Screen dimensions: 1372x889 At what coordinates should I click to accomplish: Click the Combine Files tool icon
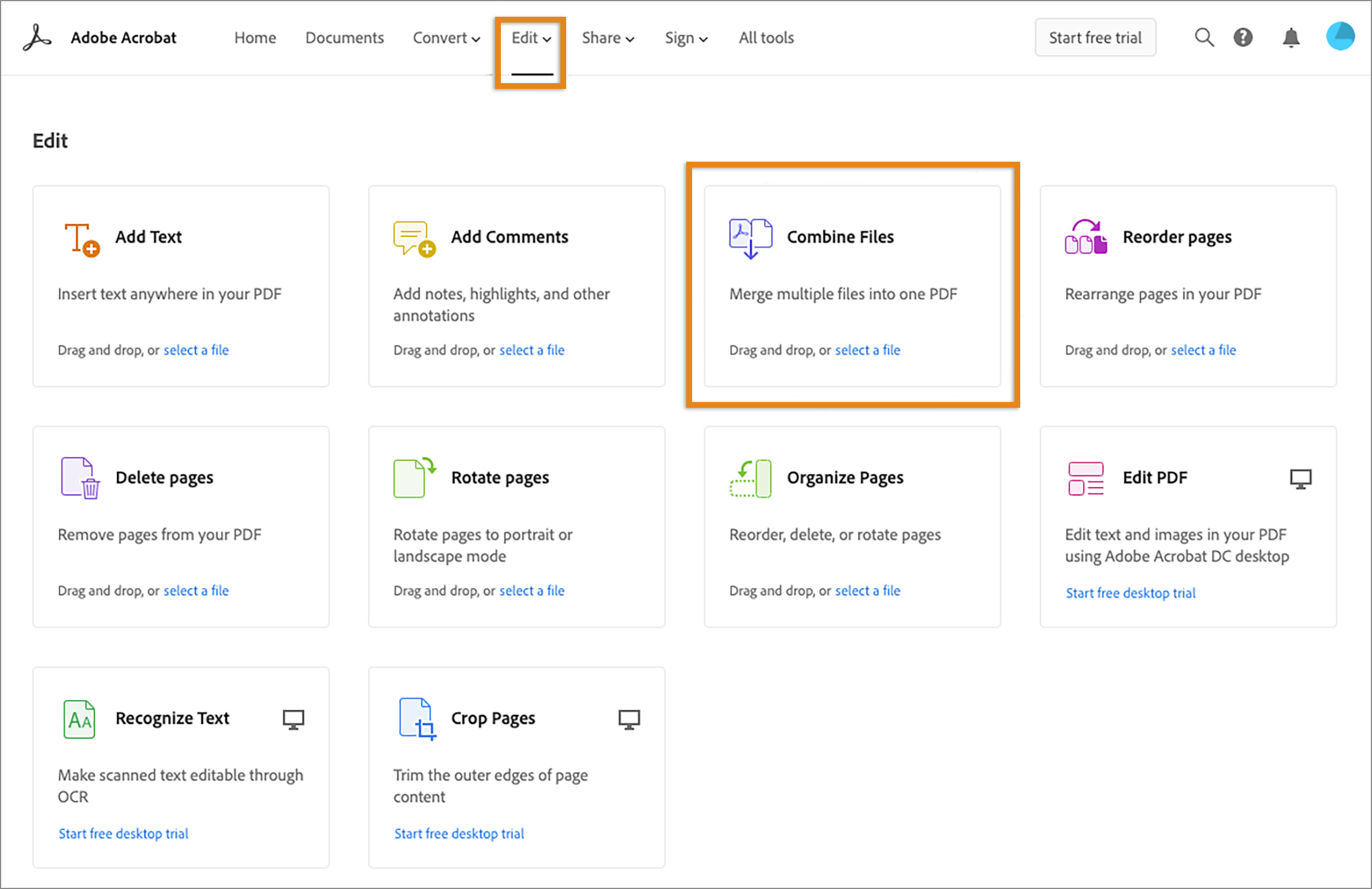pyautogui.click(x=750, y=238)
